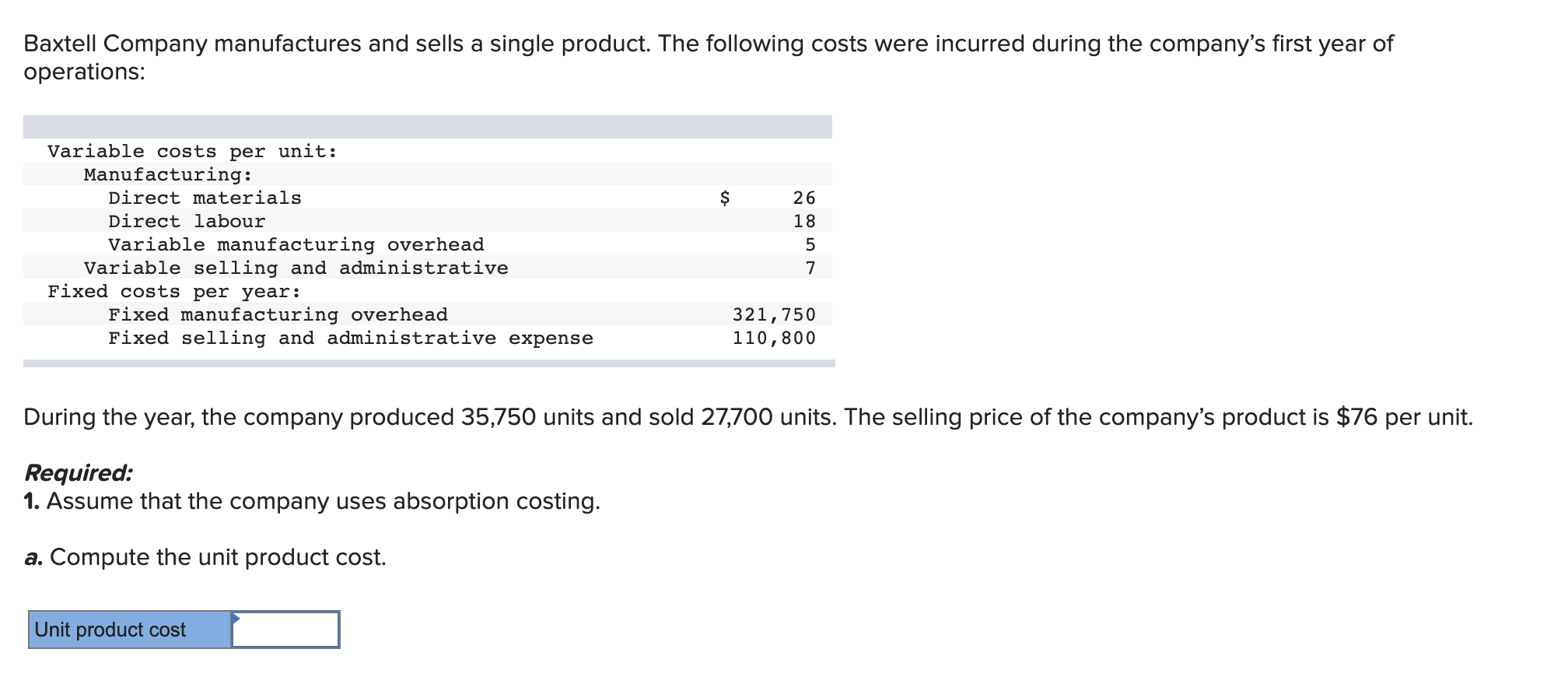Click the direct materials value 26
This screenshot has height=677, width=1568.
(x=804, y=198)
